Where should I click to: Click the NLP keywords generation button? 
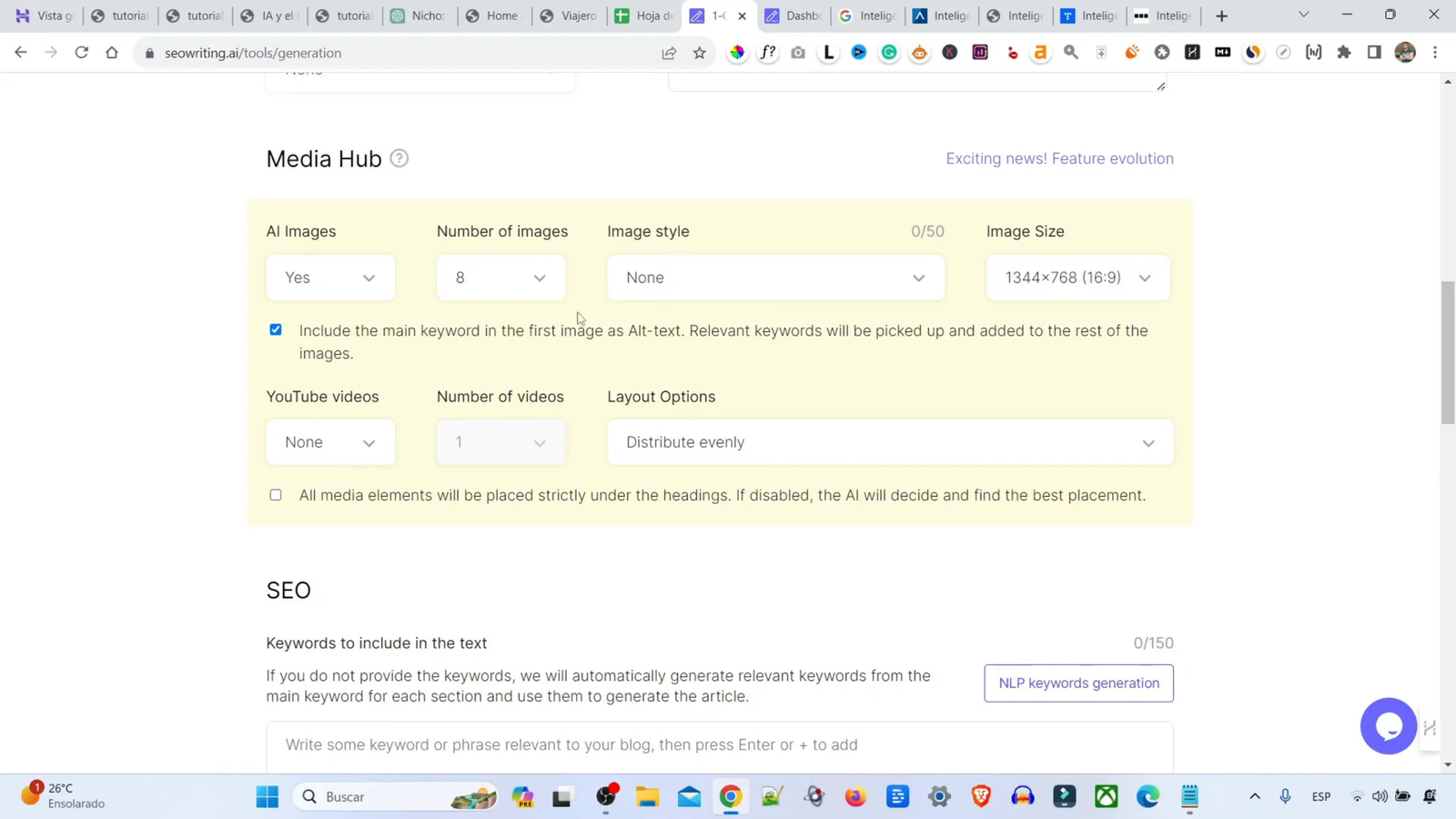click(1078, 682)
